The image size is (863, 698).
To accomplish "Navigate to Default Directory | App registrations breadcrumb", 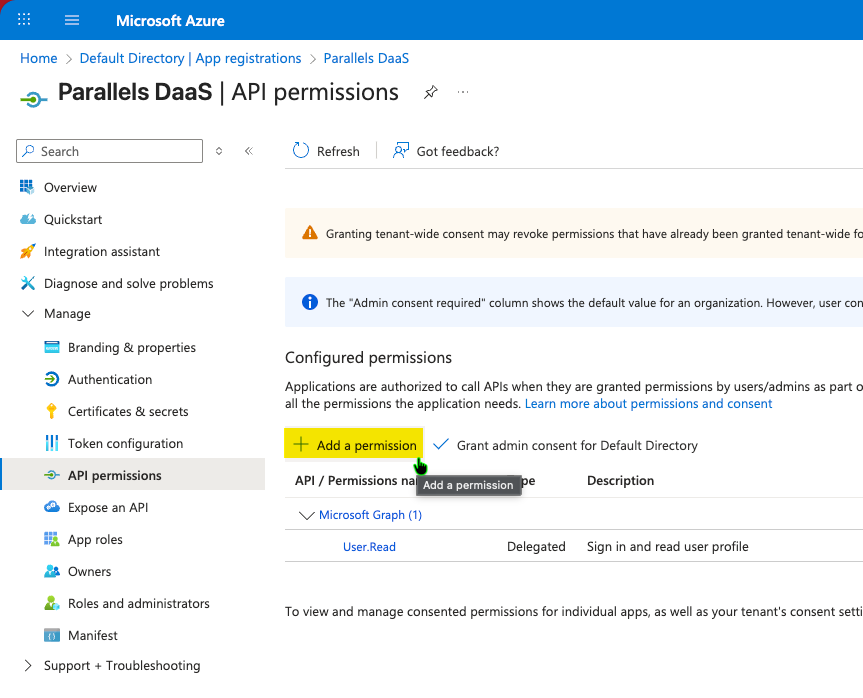I will [190, 59].
